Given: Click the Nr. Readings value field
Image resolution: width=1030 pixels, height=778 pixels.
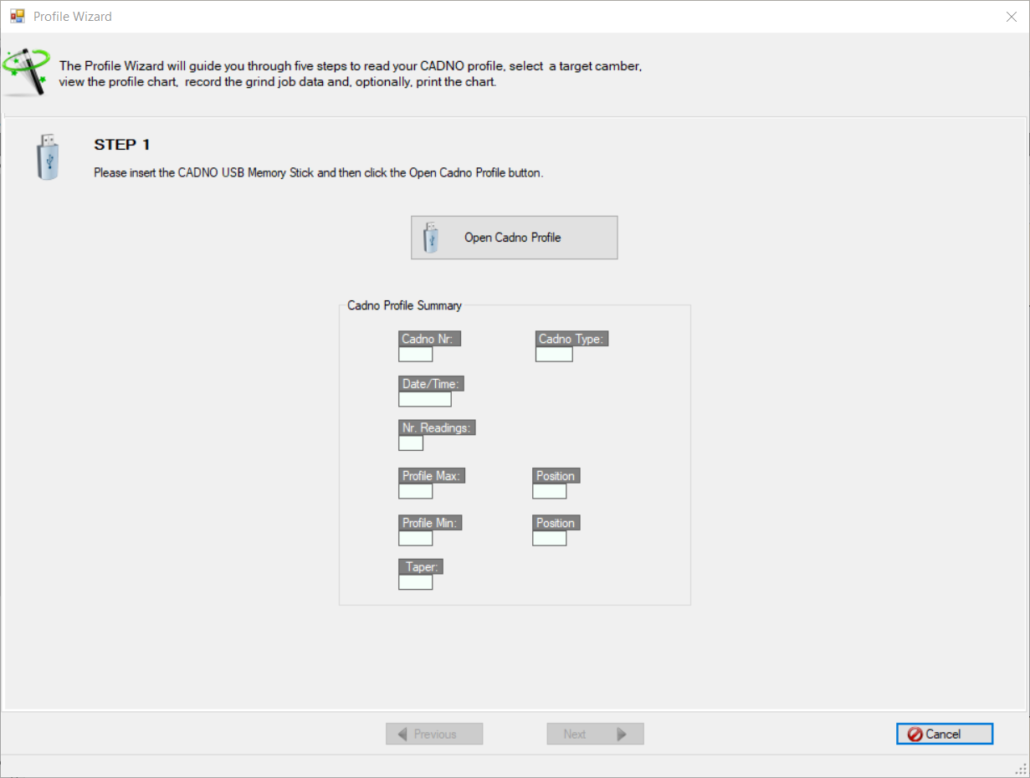Looking at the screenshot, I should [x=411, y=443].
